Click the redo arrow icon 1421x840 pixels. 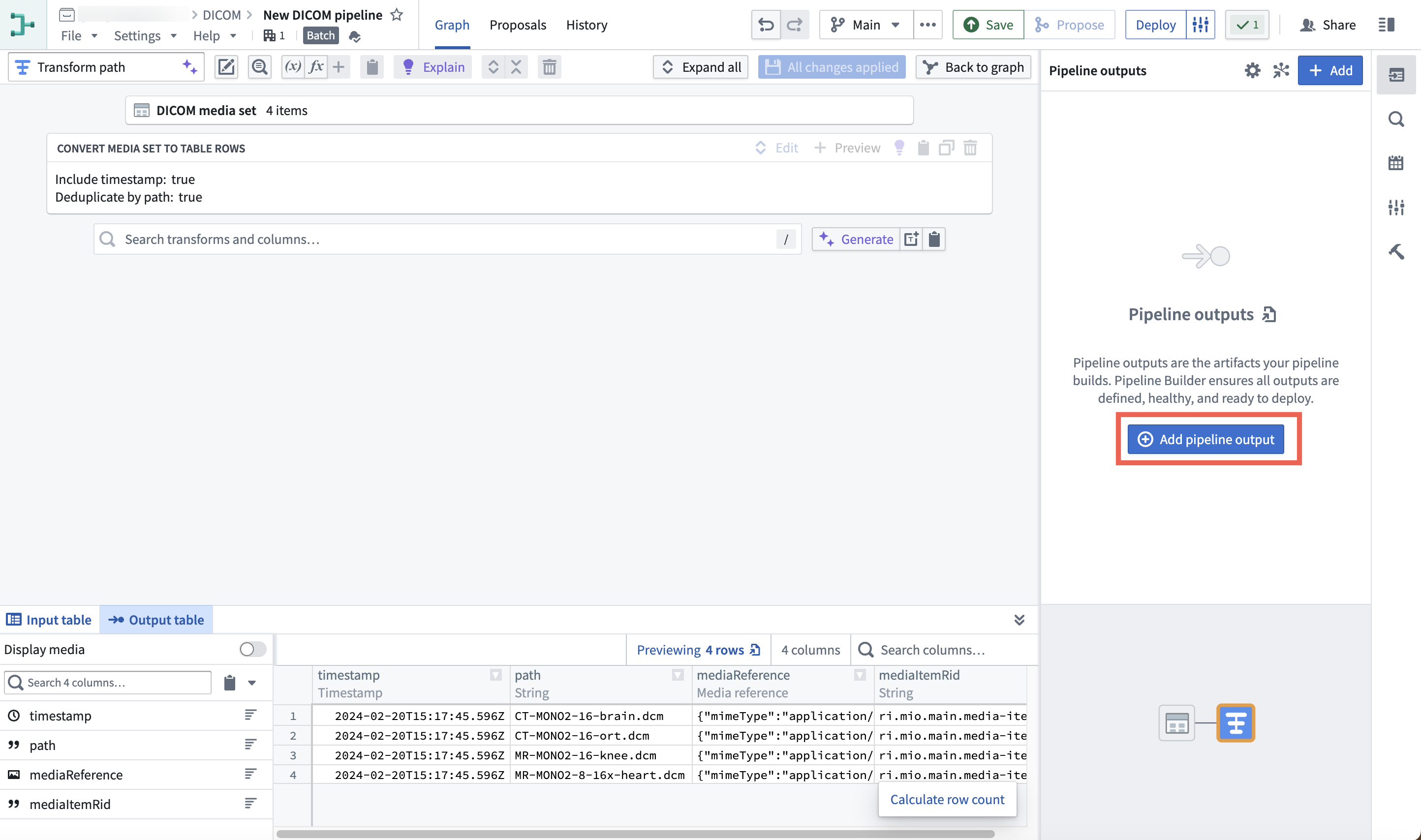[x=794, y=25]
